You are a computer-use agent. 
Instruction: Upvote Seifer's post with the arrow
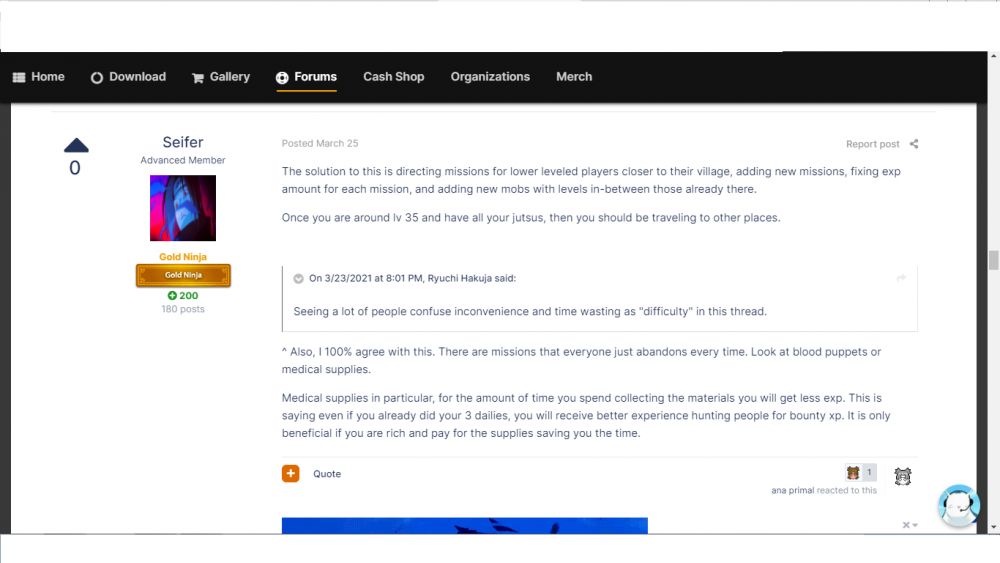point(76,146)
